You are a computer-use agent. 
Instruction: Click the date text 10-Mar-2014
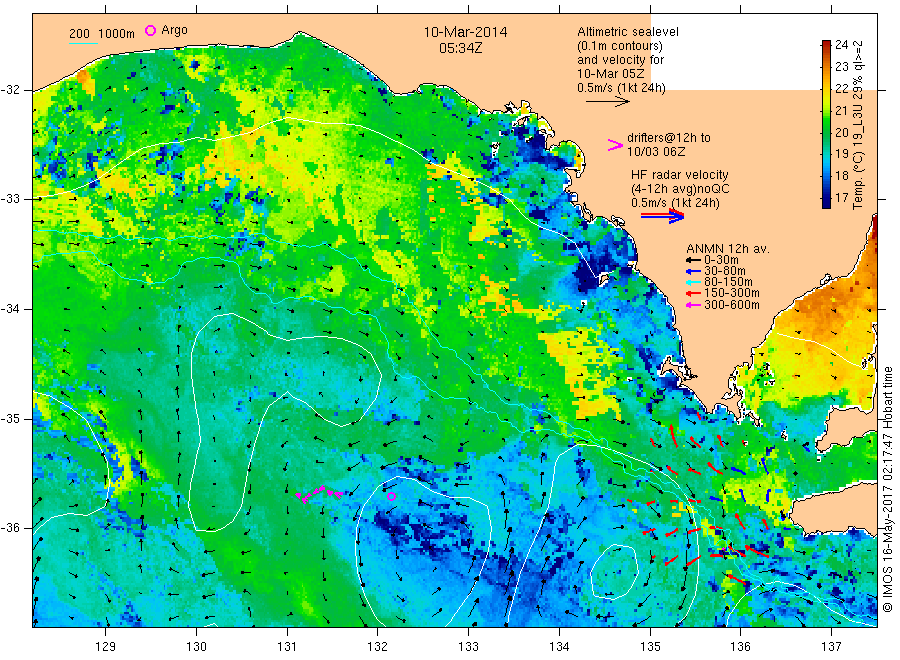pyautogui.click(x=465, y=32)
